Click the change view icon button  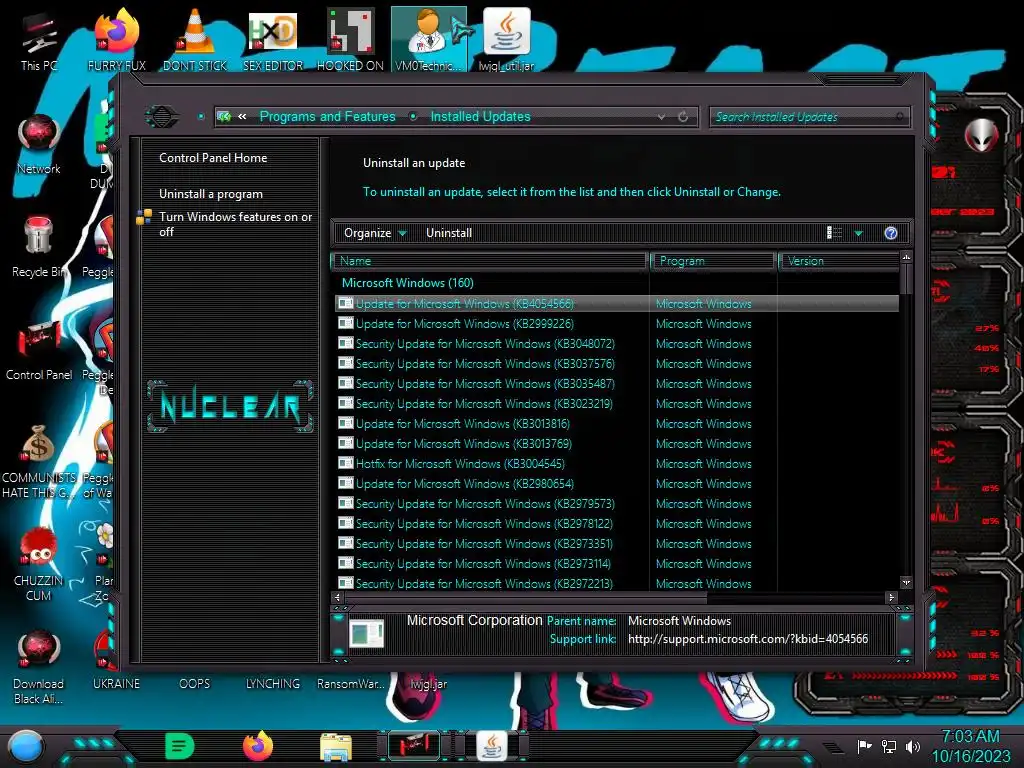tap(835, 233)
